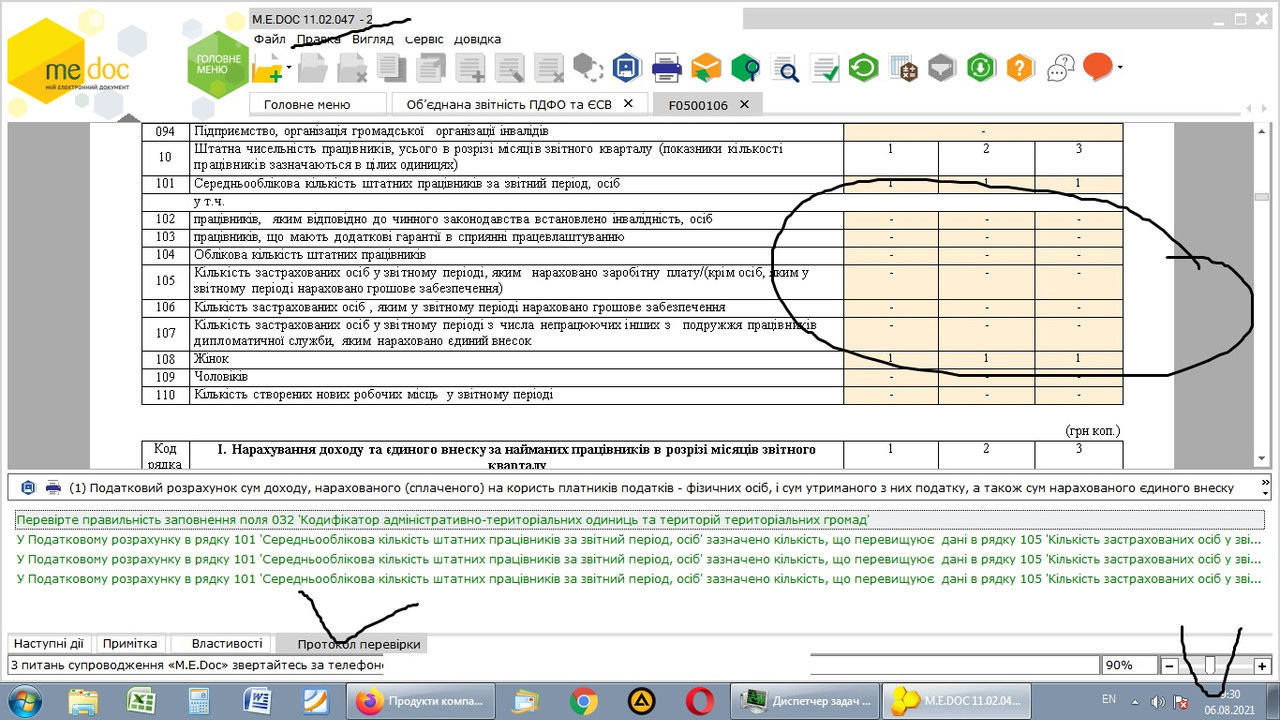Open Word from the taskbar

257,701
